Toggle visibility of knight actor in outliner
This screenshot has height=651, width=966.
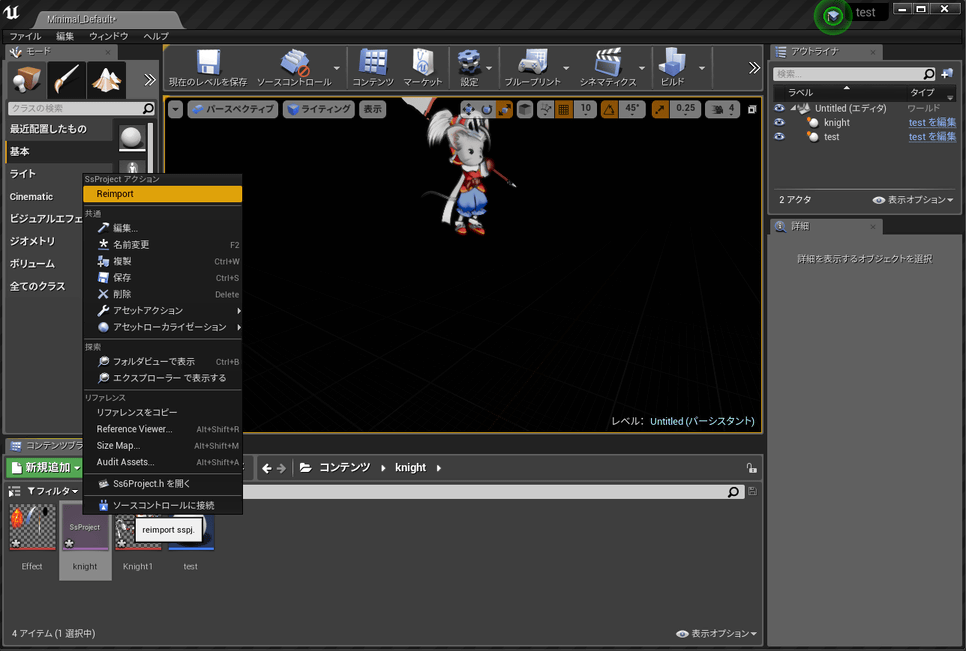[779, 122]
